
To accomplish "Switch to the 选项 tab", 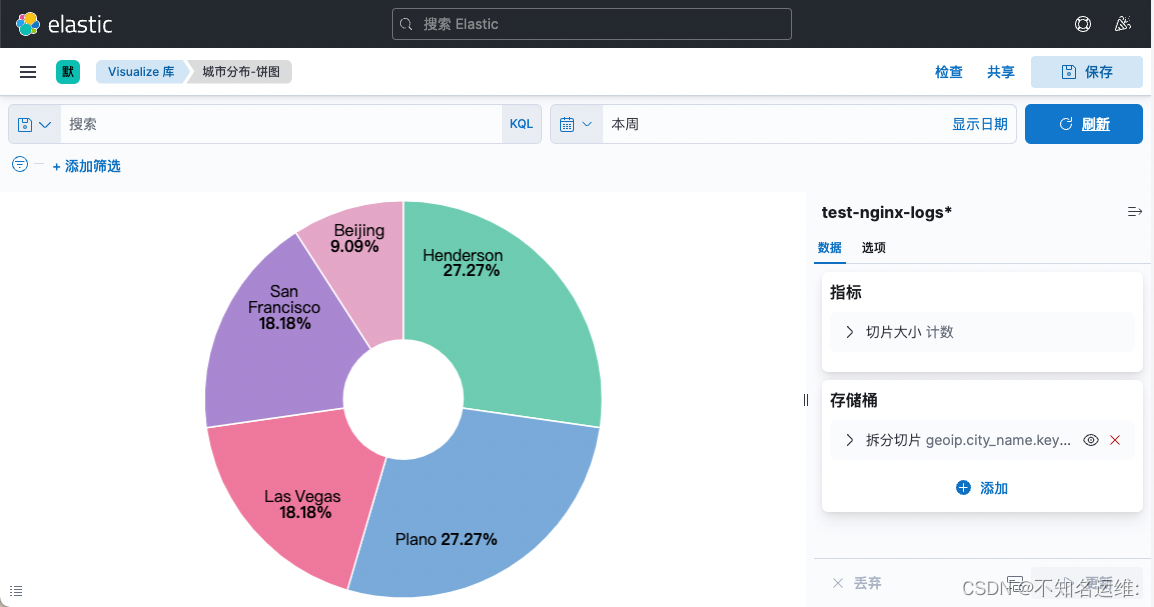I will (873, 247).
